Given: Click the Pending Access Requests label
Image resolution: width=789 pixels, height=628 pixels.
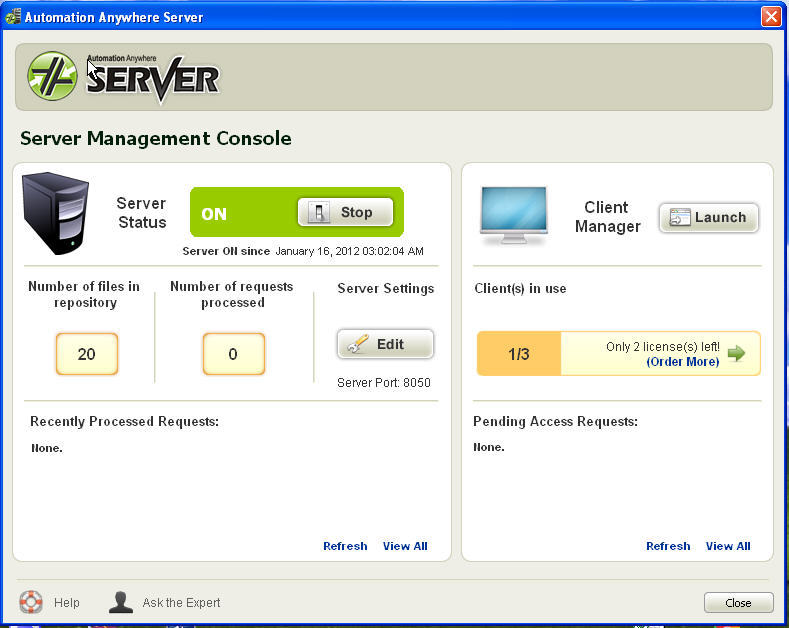Looking at the screenshot, I should [555, 421].
